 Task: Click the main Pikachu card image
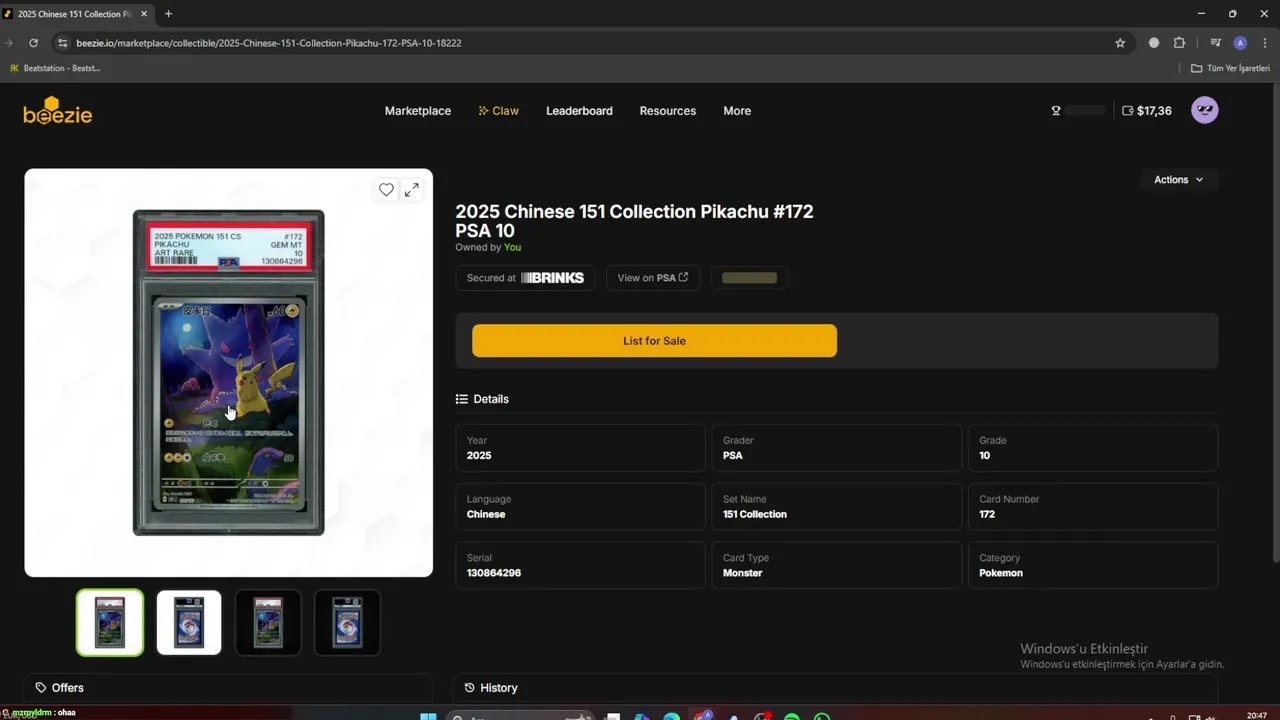point(229,372)
